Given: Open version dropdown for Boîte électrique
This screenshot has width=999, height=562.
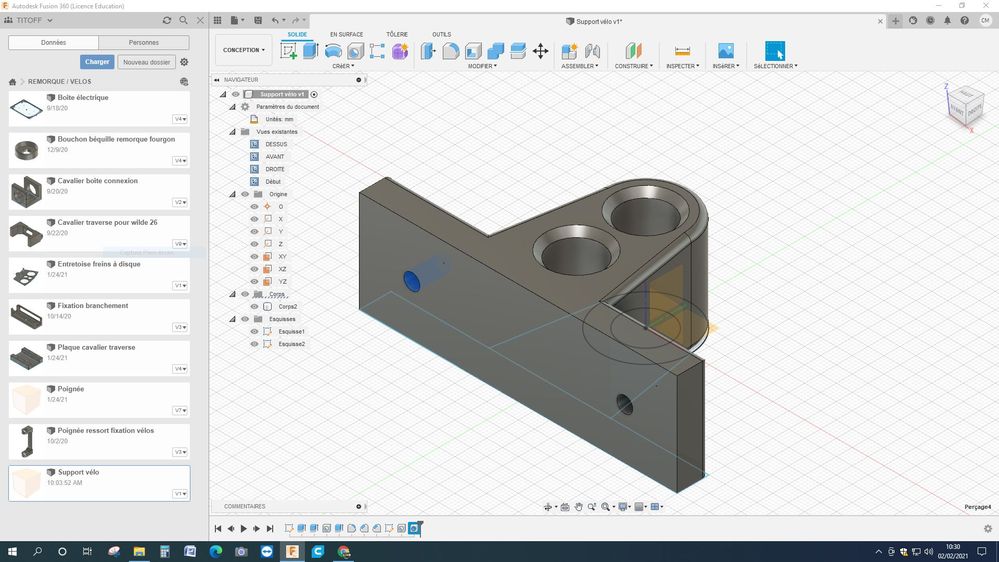Looking at the screenshot, I should coord(180,119).
